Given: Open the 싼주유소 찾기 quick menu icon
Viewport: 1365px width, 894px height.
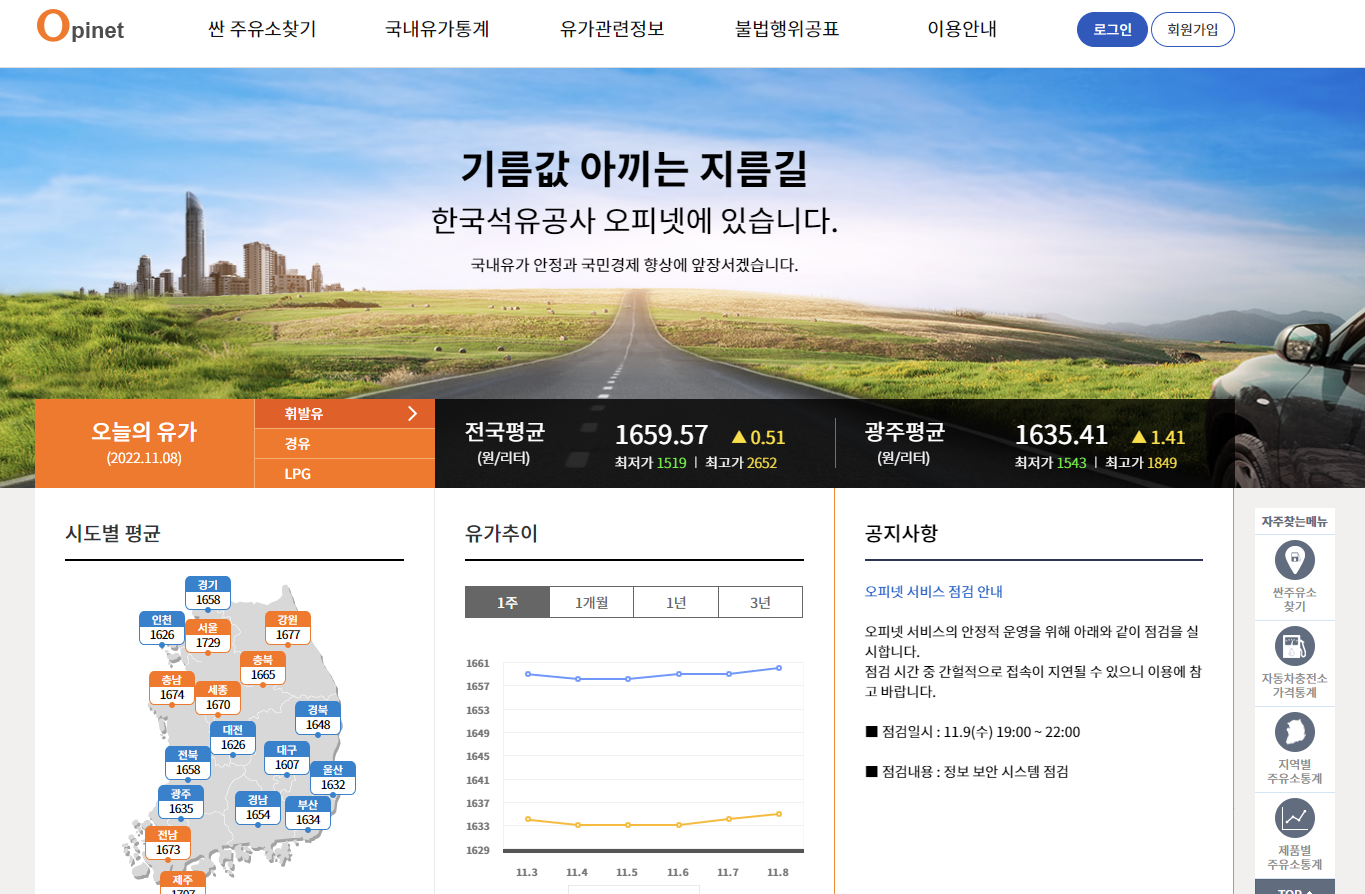Looking at the screenshot, I should pyautogui.click(x=1295, y=559).
